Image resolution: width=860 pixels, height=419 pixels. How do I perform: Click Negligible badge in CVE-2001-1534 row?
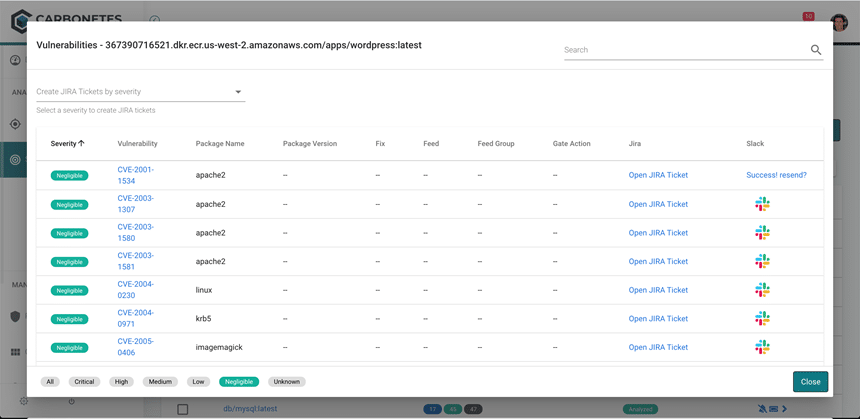[70, 175]
